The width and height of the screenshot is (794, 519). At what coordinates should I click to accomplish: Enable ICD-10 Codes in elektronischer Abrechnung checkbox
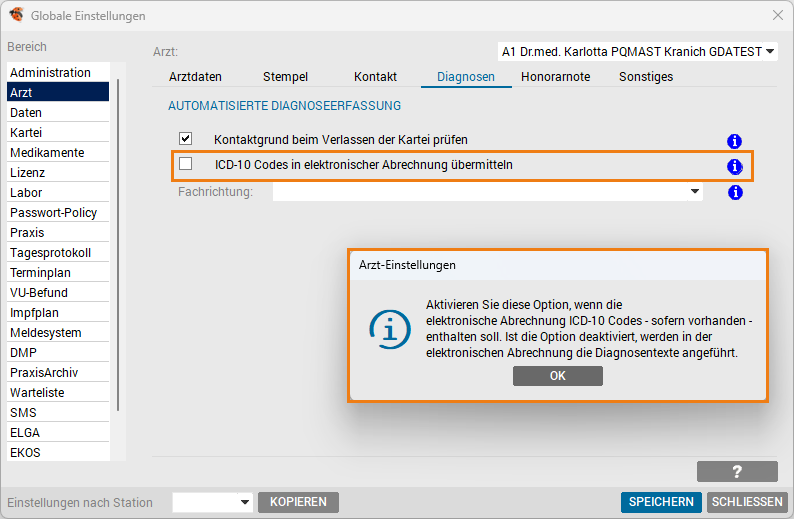(185, 164)
